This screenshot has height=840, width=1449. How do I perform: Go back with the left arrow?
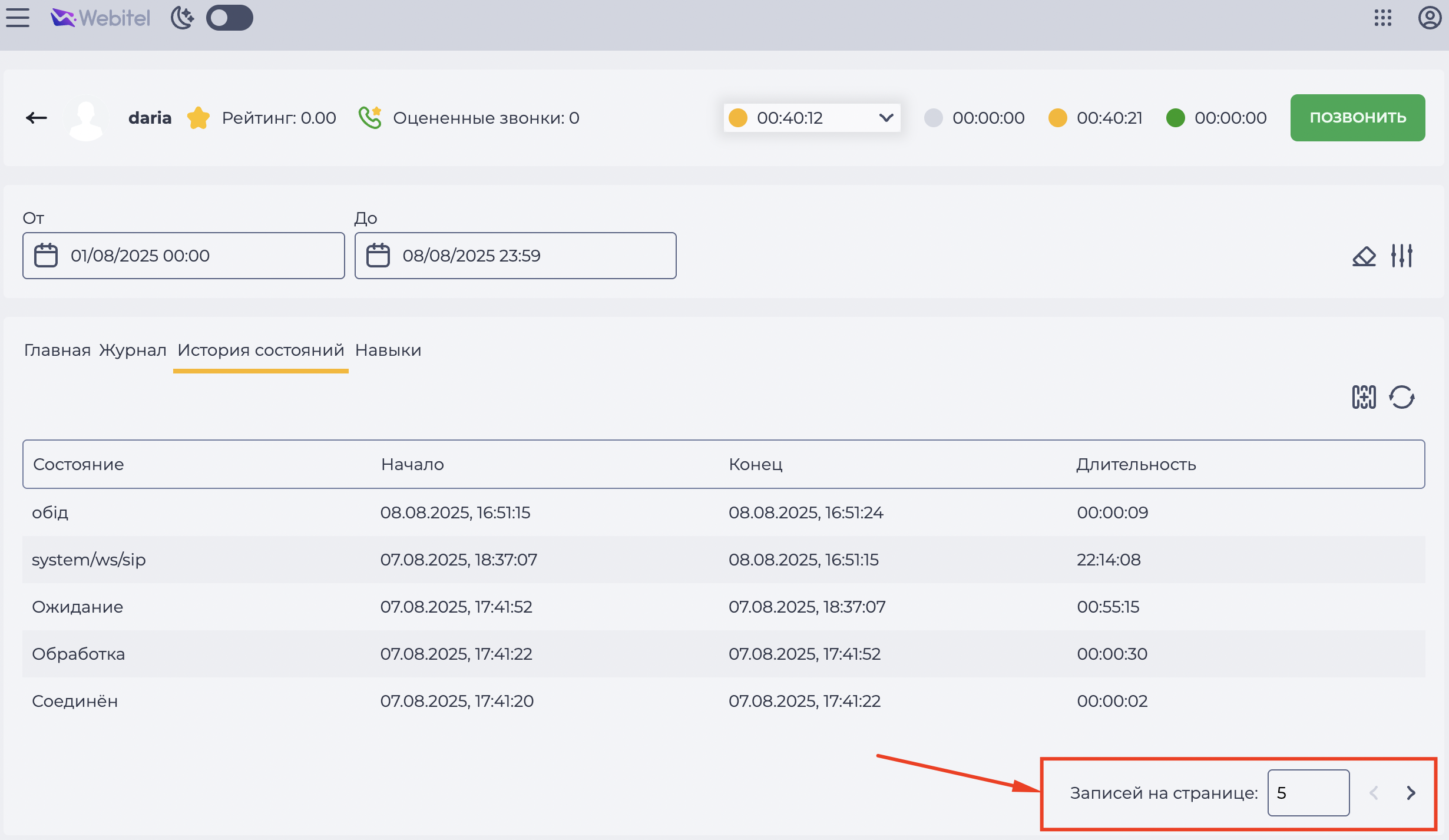coord(37,118)
